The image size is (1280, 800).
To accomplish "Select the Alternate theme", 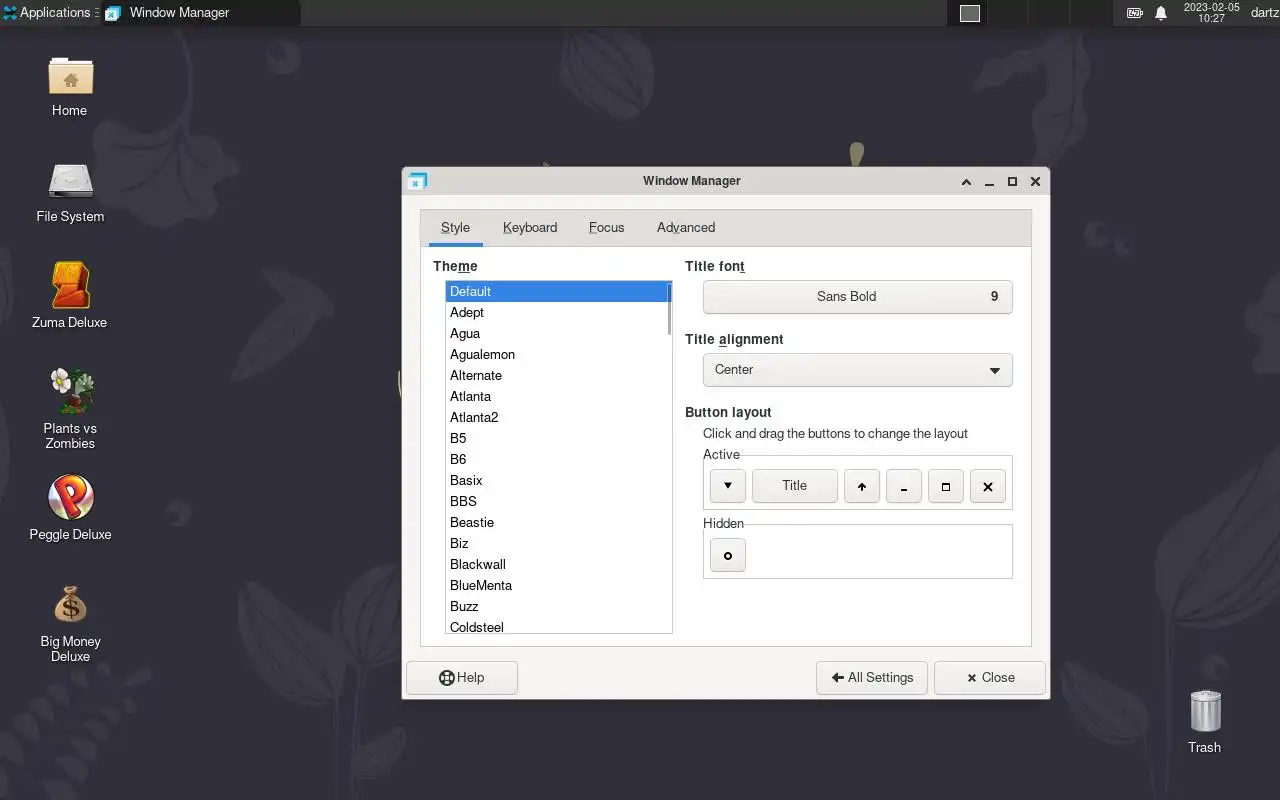I will coord(556,376).
